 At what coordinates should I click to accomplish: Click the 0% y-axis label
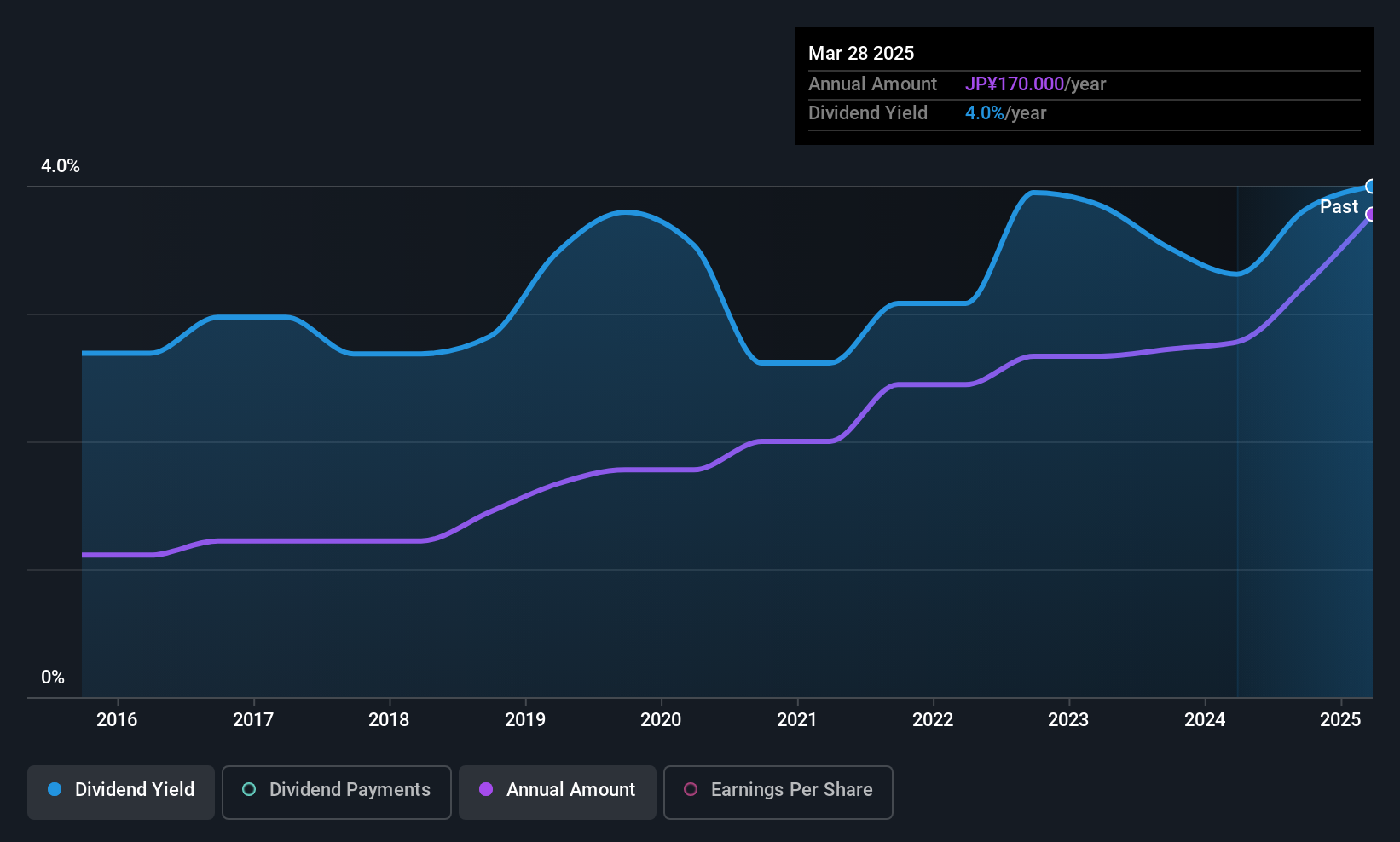53,678
